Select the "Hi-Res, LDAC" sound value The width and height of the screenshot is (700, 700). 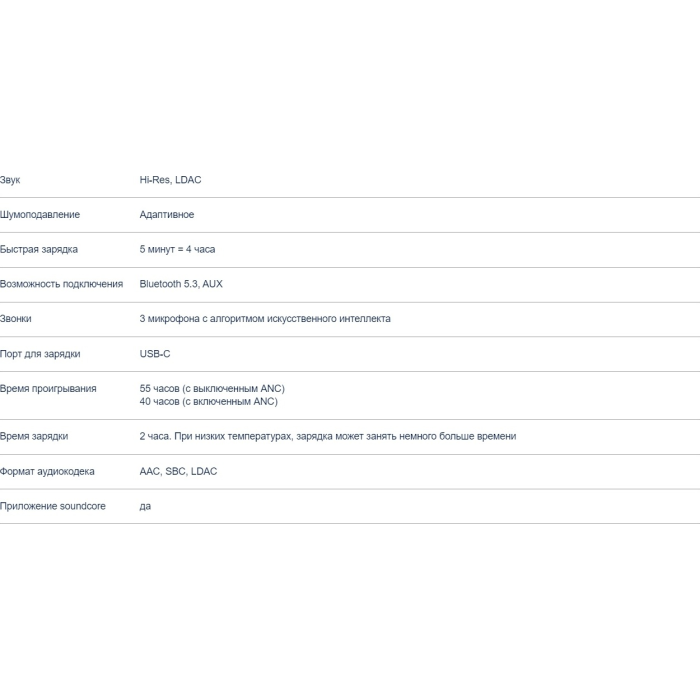170,180
